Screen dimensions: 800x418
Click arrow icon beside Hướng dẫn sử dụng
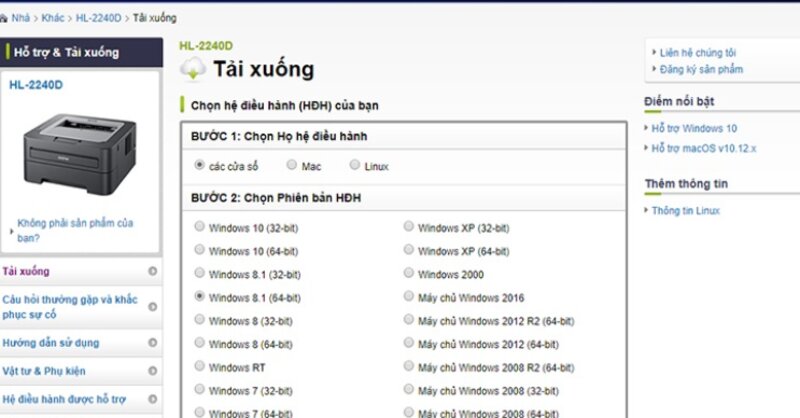[153, 342]
